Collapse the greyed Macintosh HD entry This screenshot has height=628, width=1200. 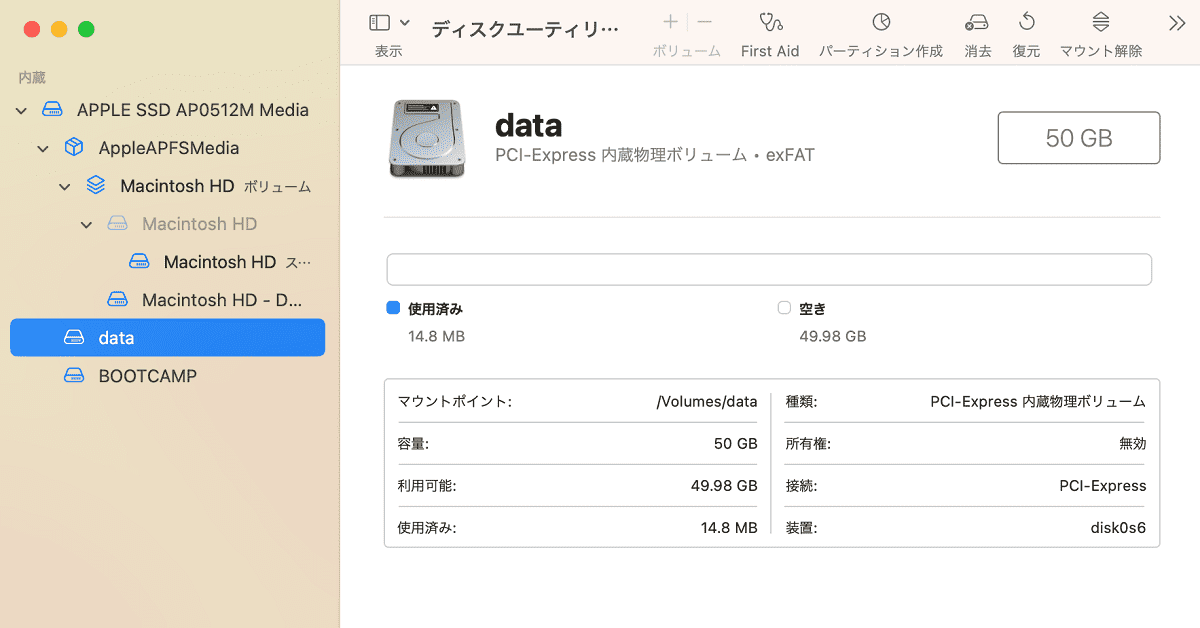pos(87,224)
